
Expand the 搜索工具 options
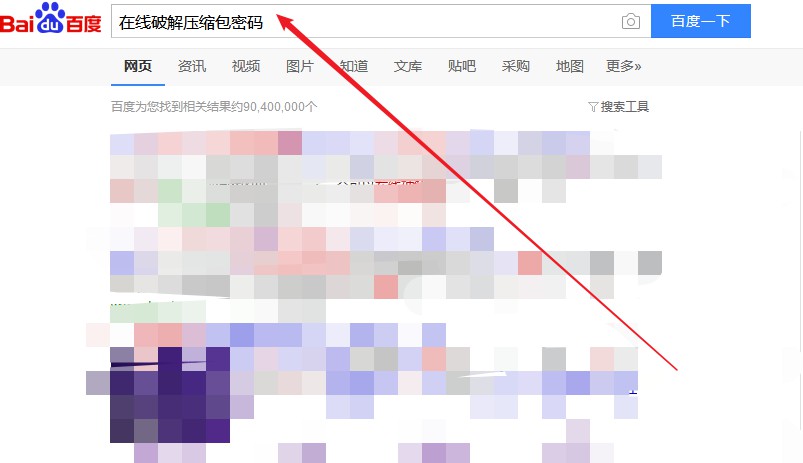point(624,107)
